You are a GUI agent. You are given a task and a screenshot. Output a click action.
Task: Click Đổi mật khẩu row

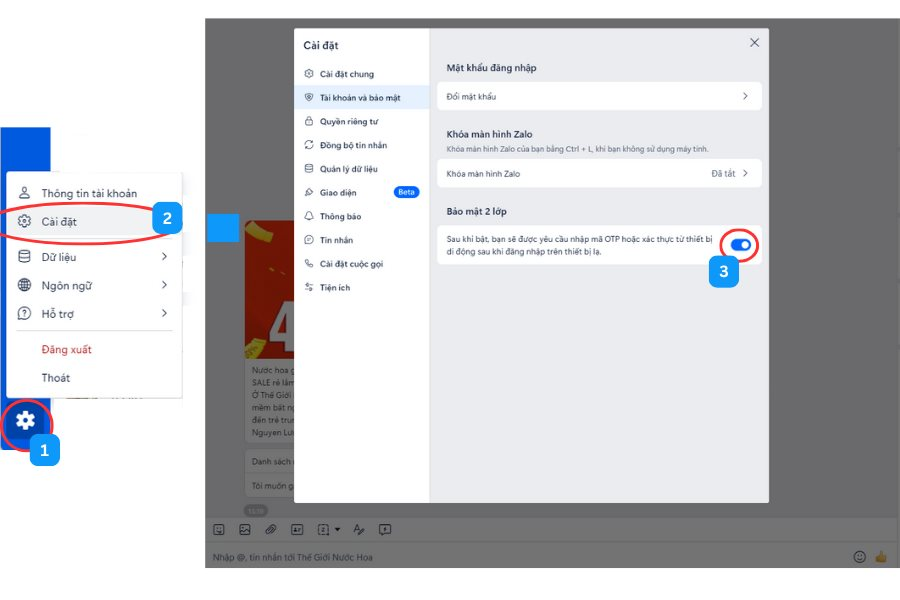coord(599,96)
